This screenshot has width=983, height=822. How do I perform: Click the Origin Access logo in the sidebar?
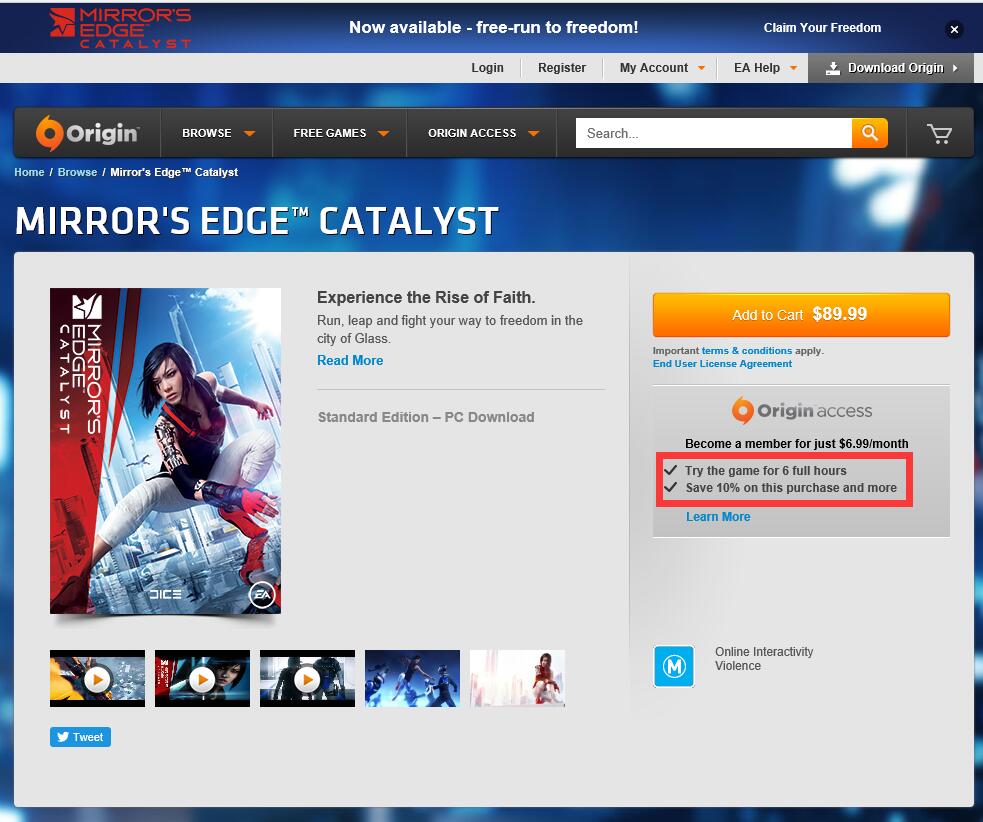coord(801,411)
